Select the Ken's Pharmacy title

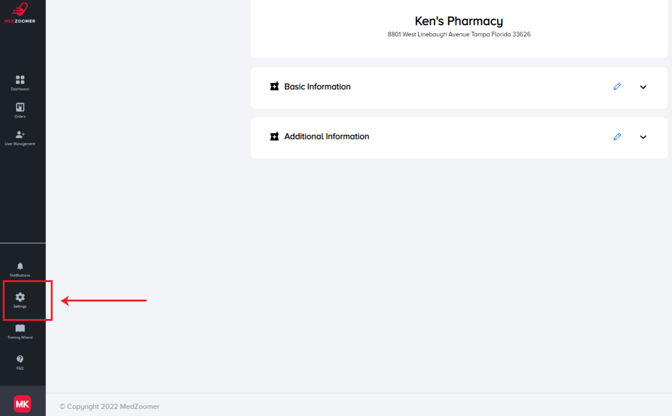(x=459, y=21)
